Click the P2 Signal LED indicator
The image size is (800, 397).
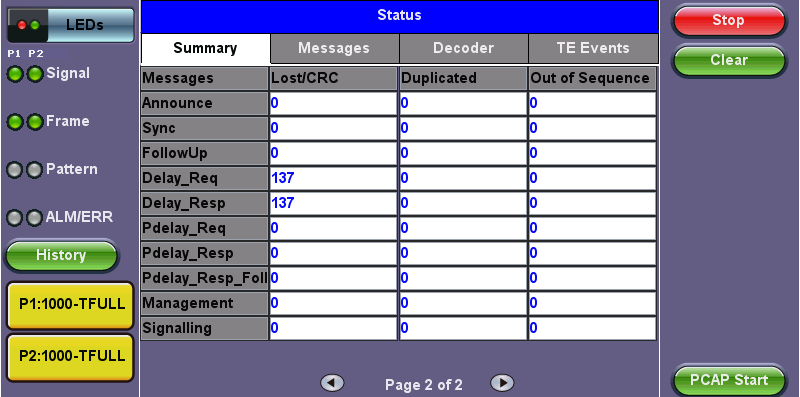coord(35,75)
